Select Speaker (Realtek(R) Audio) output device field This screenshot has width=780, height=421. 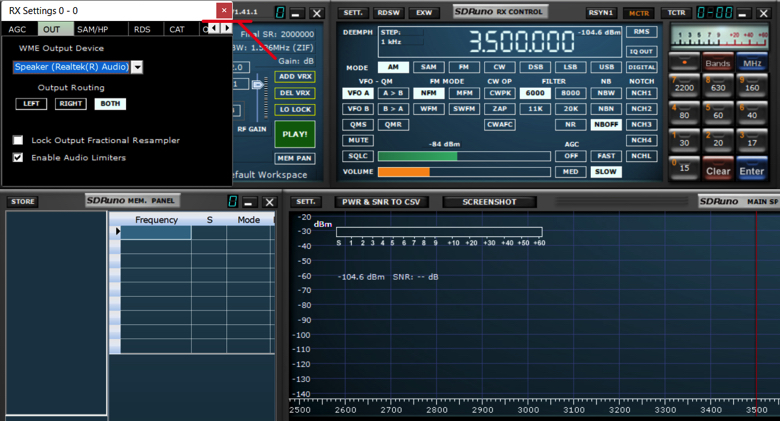click(72, 67)
